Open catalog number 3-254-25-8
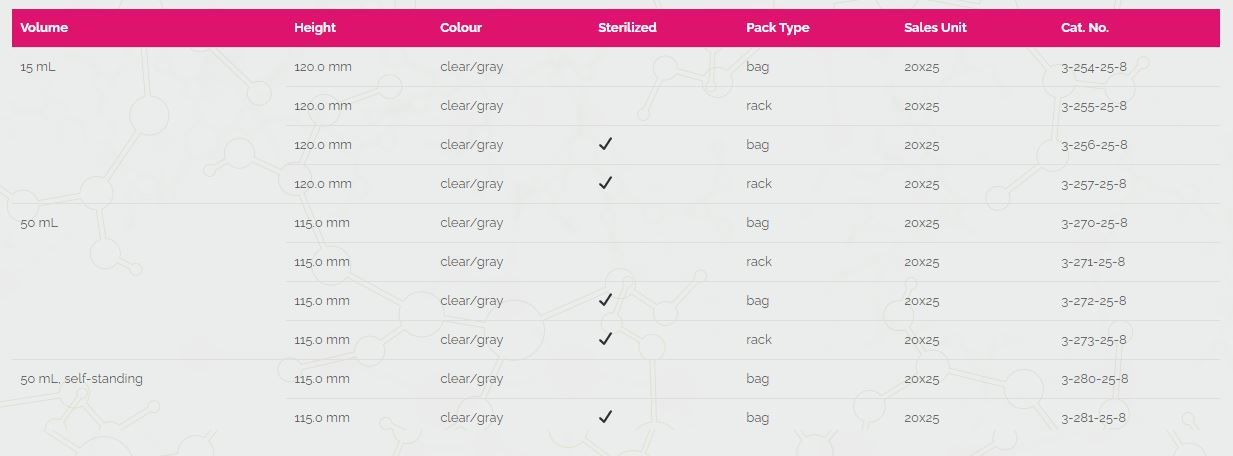This screenshot has width=1233, height=456. 1094,66
